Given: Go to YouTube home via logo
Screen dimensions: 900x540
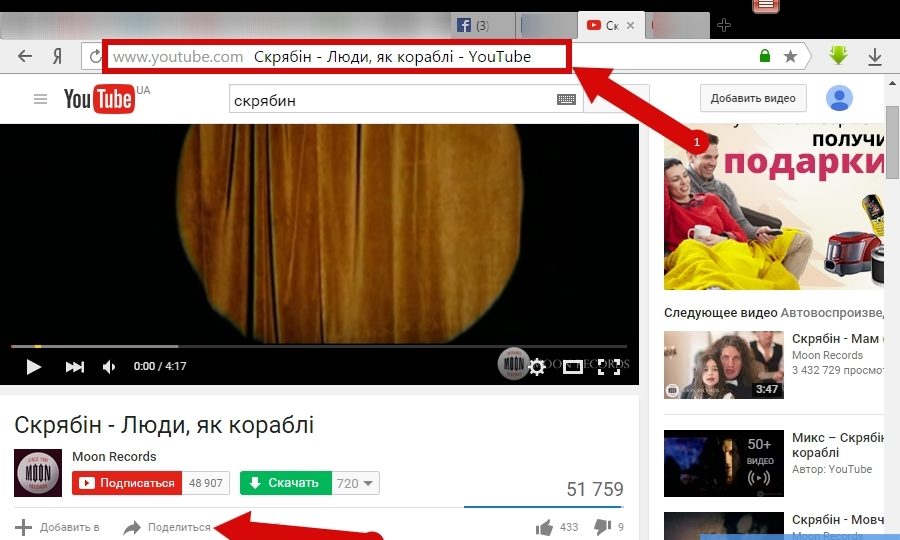Looking at the screenshot, I should coord(100,99).
